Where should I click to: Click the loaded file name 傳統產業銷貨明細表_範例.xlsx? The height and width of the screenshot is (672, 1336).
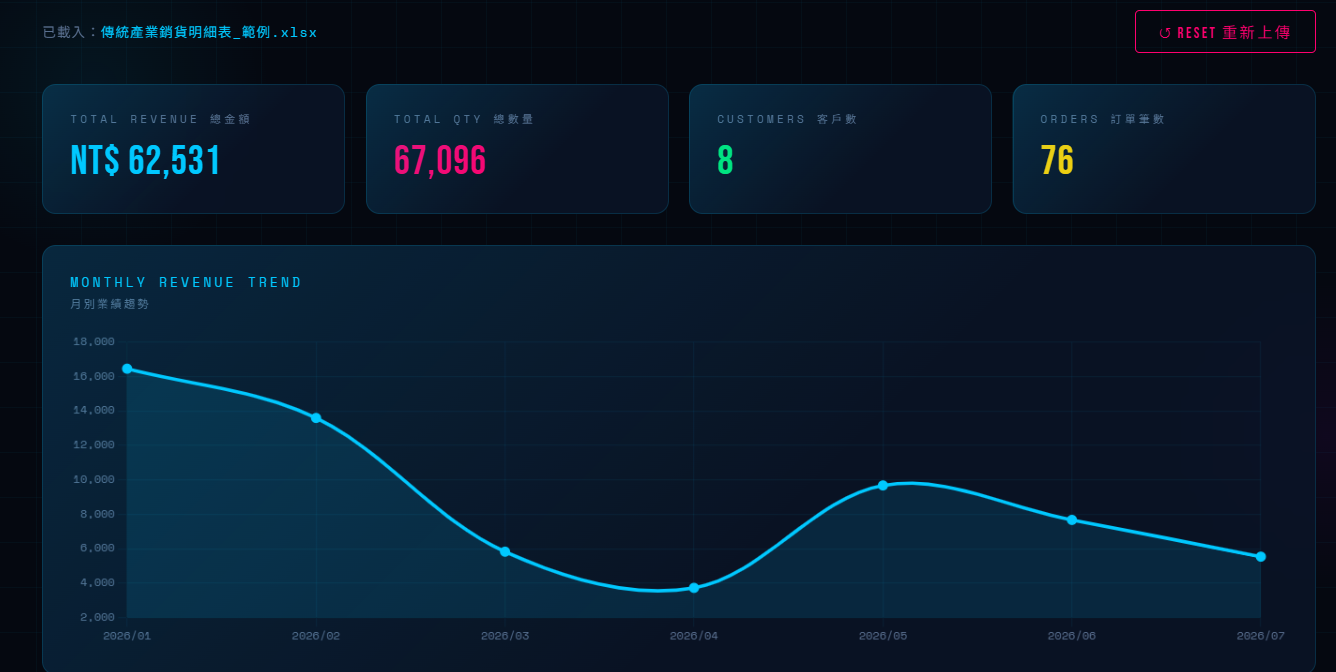click(209, 32)
